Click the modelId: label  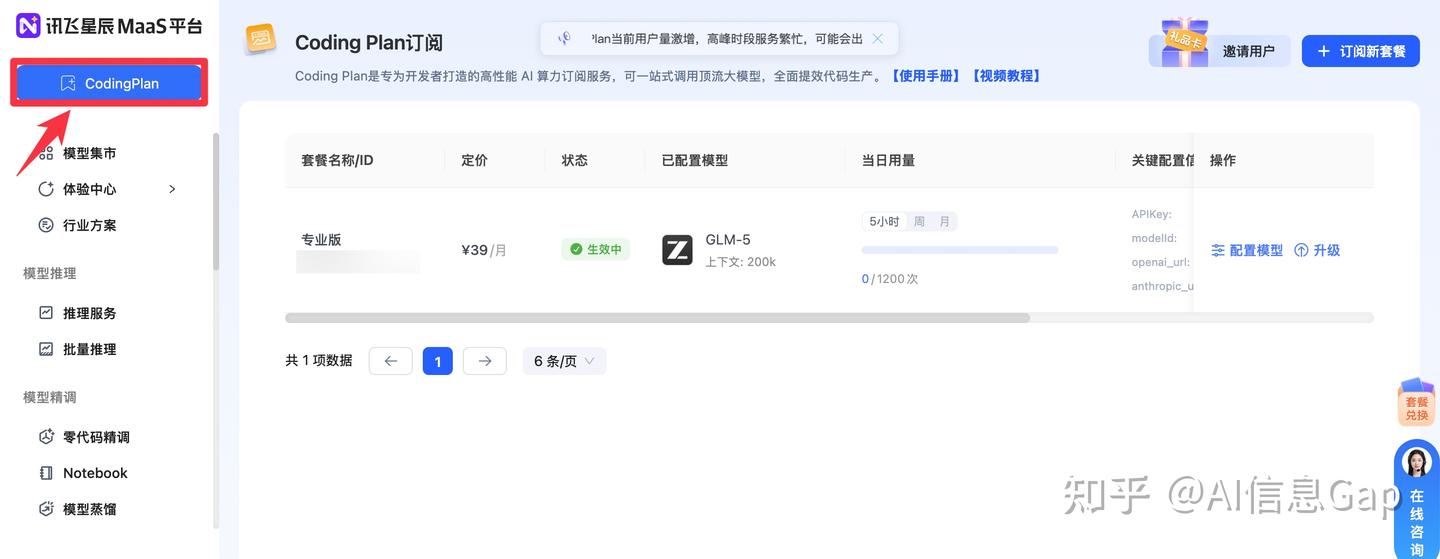point(1154,238)
